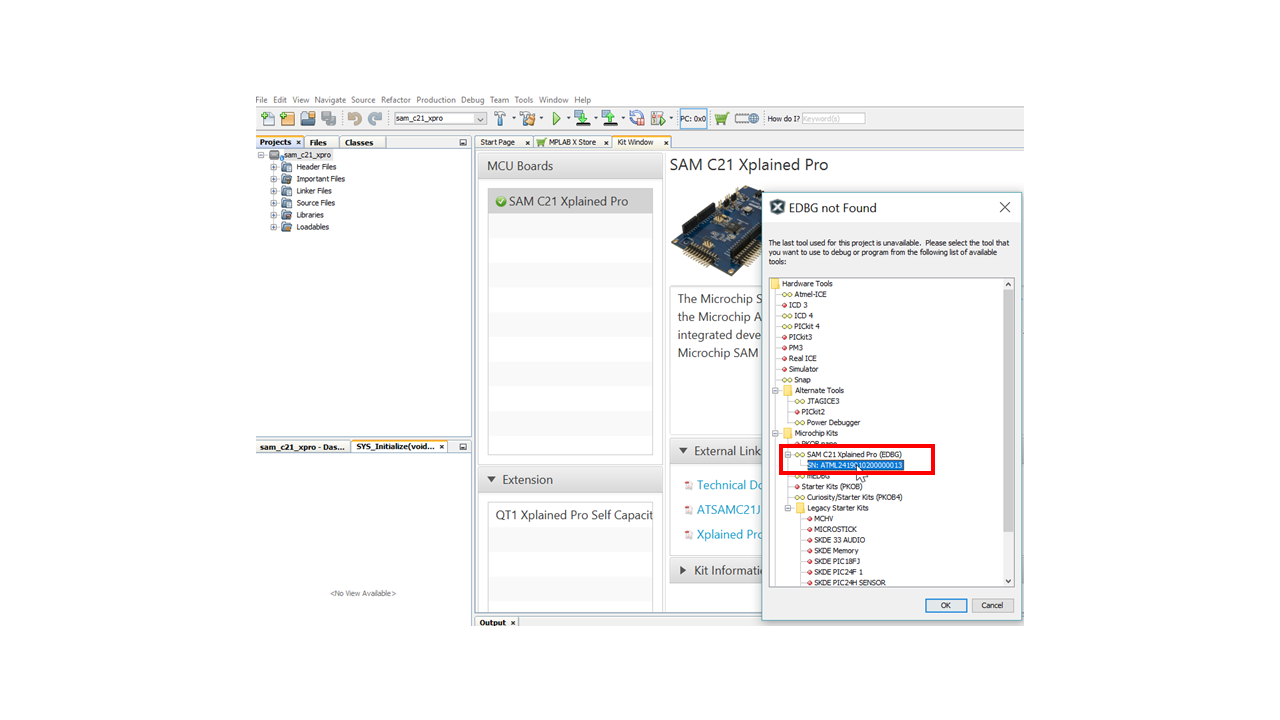
Task: Open the Production menu
Action: click(x=436, y=100)
